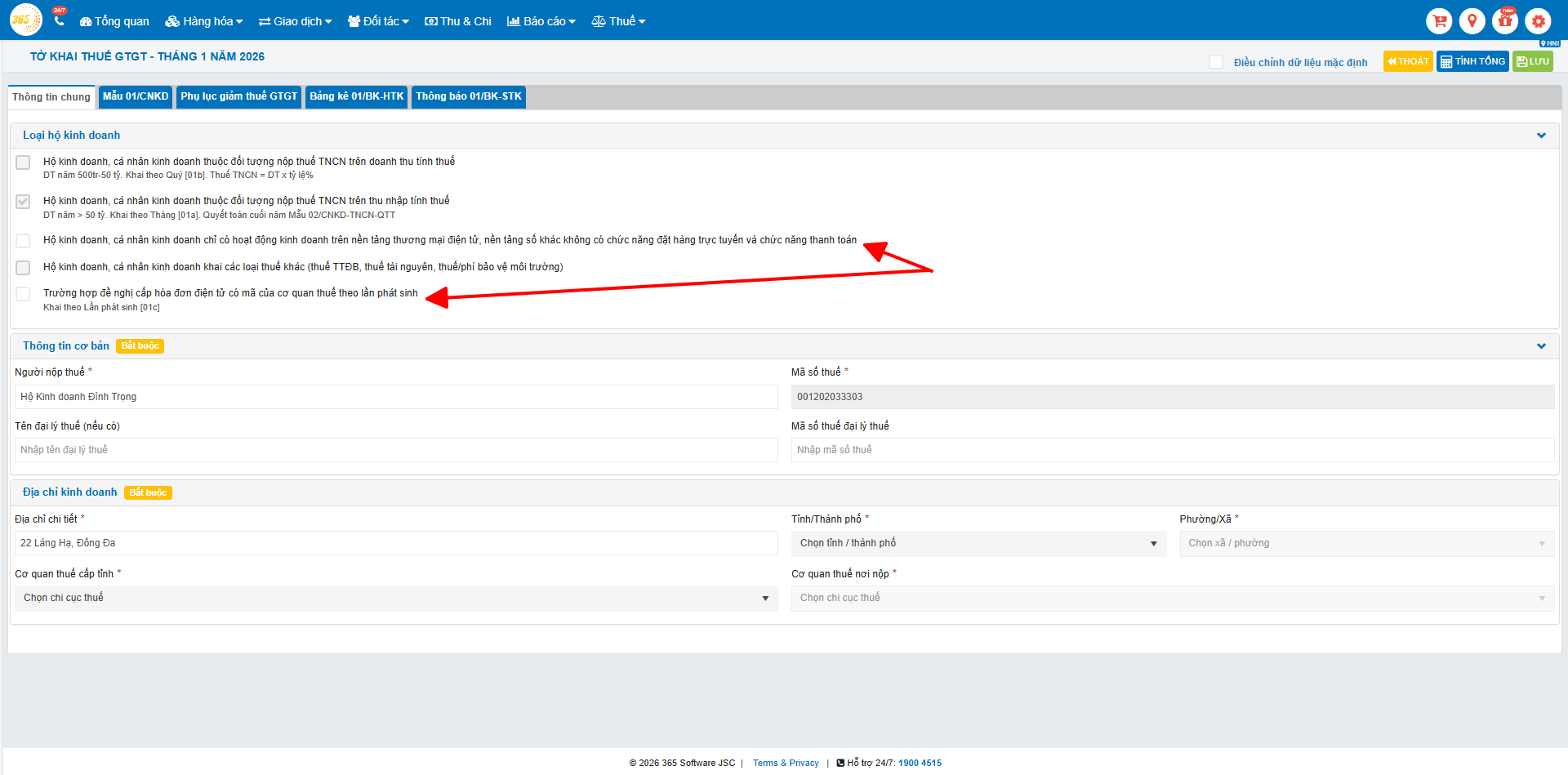Expand the Cơ quan thuế cấp tỉnh dropdown
The height and width of the screenshot is (775, 1568).
[395, 599]
